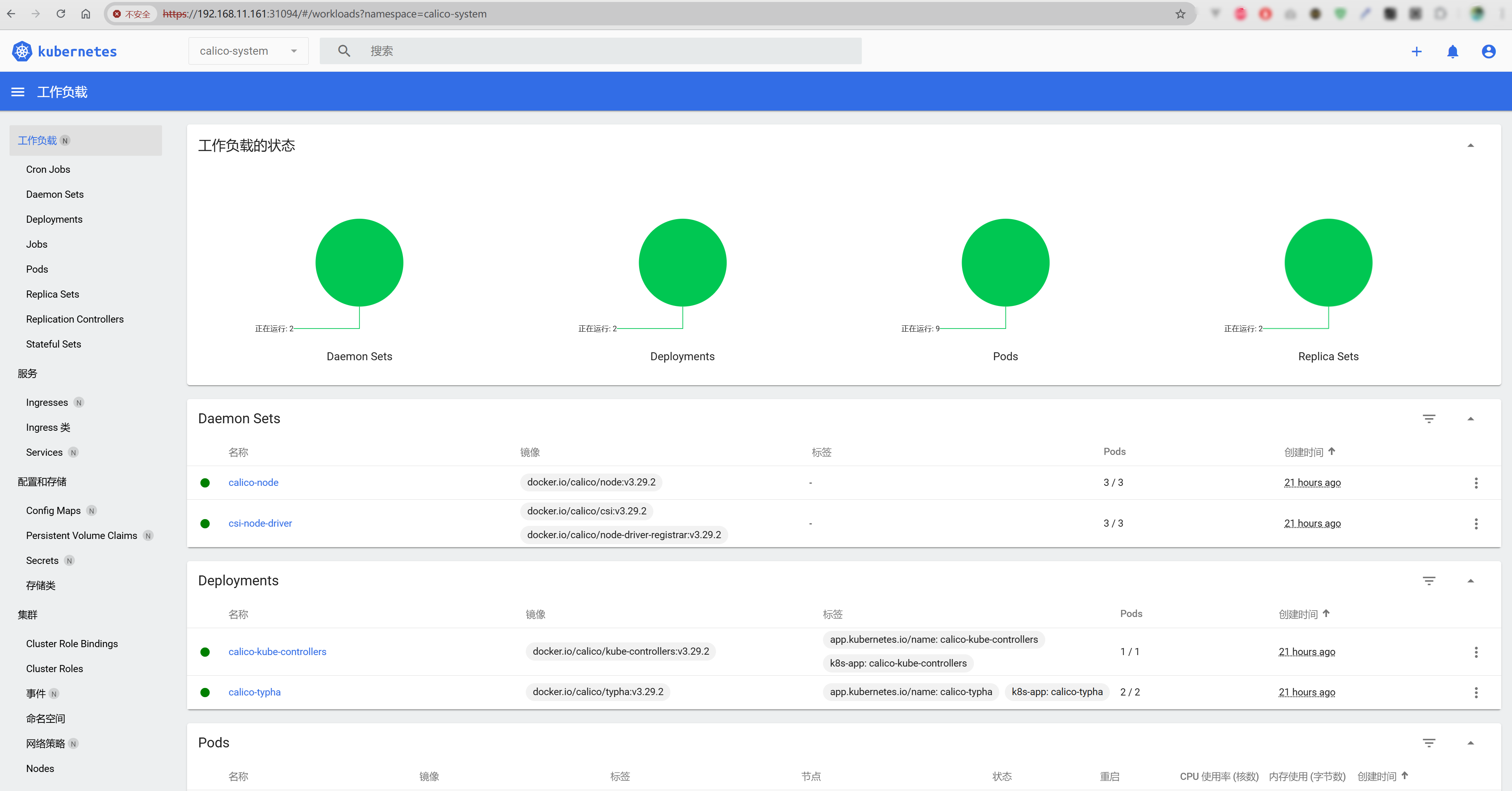Click the browser address bar URL
Image resolution: width=1512 pixels, height=791 pixels.
[x=325, y=13]
